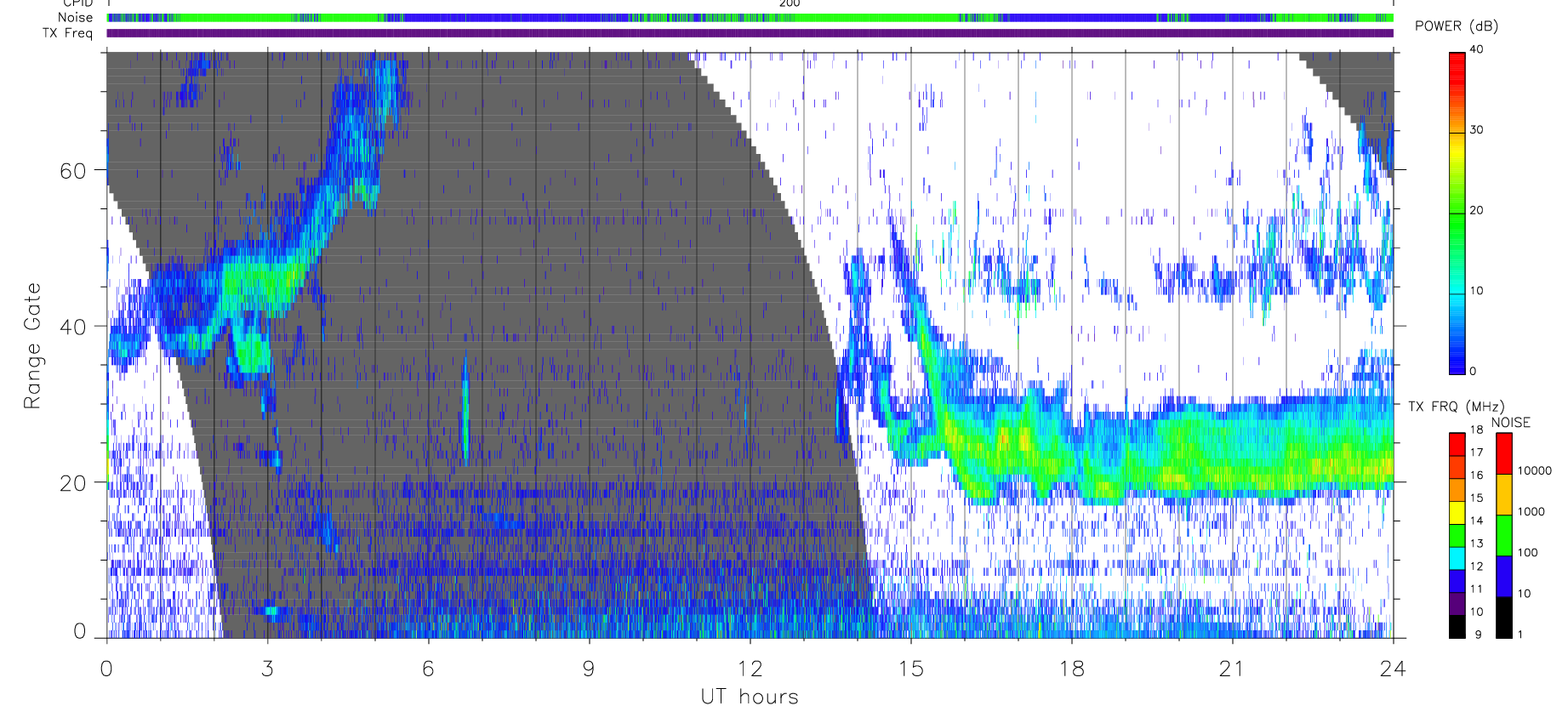Select the 40 label on Range Gate axis
1568x723 pixels.
(x=73, y=327)
